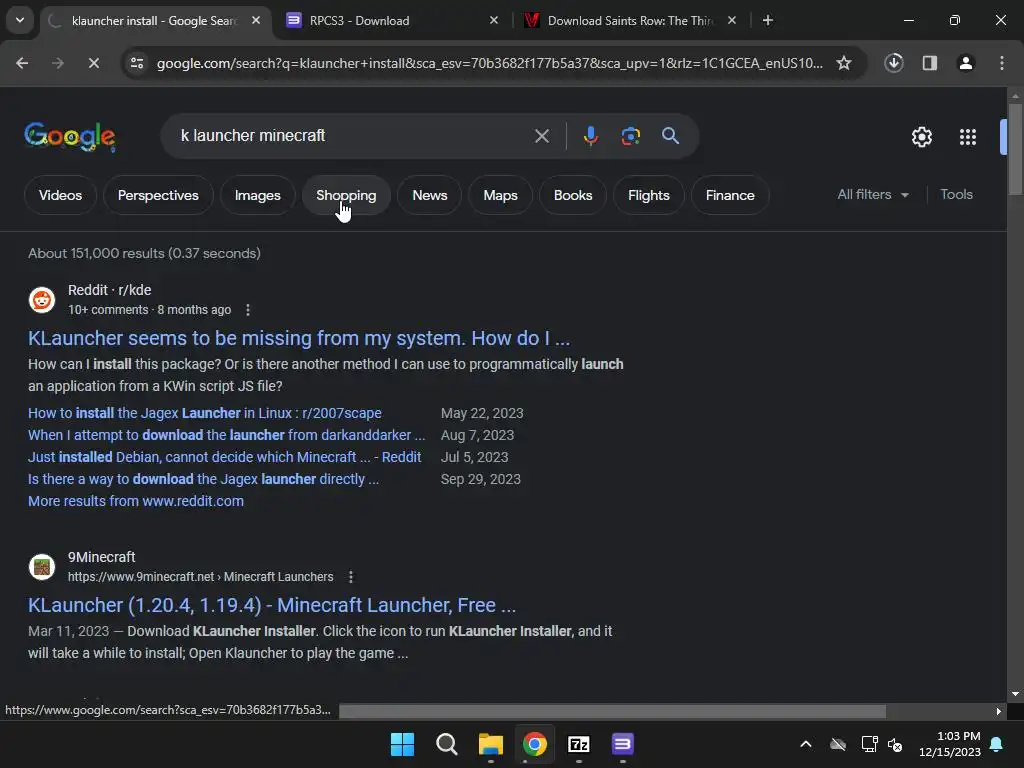Viewport: 1024px width, 768px height.
Task: Clear the search query
Action: (542, 136)
